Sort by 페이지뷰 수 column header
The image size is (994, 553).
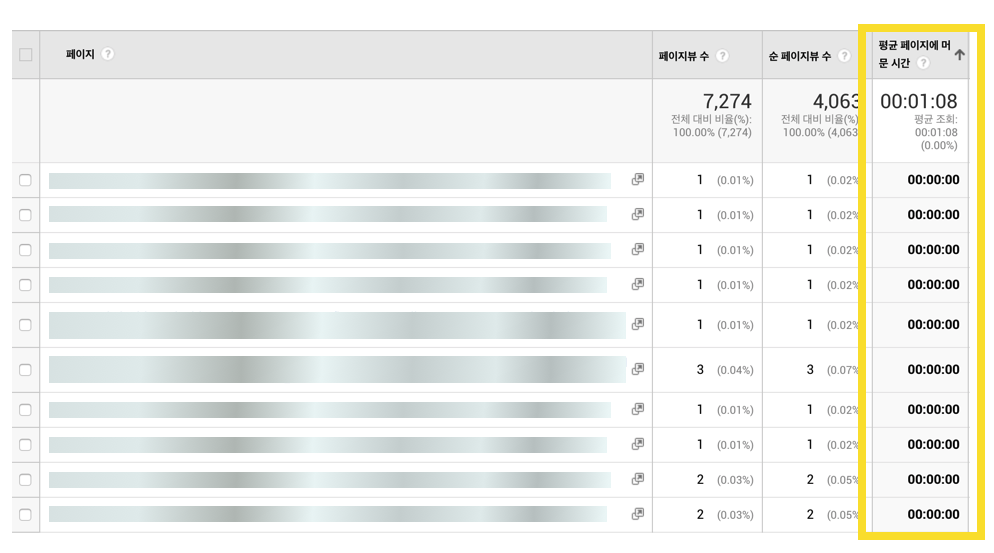684,56
